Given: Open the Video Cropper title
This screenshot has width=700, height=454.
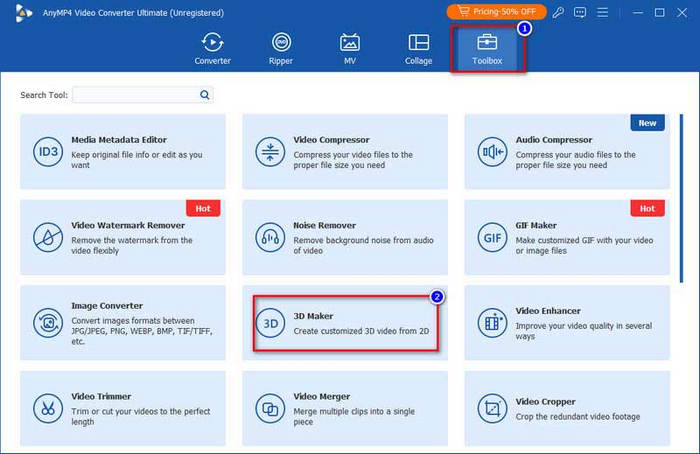Looking at the screenshot, I should tap(545, 402).
